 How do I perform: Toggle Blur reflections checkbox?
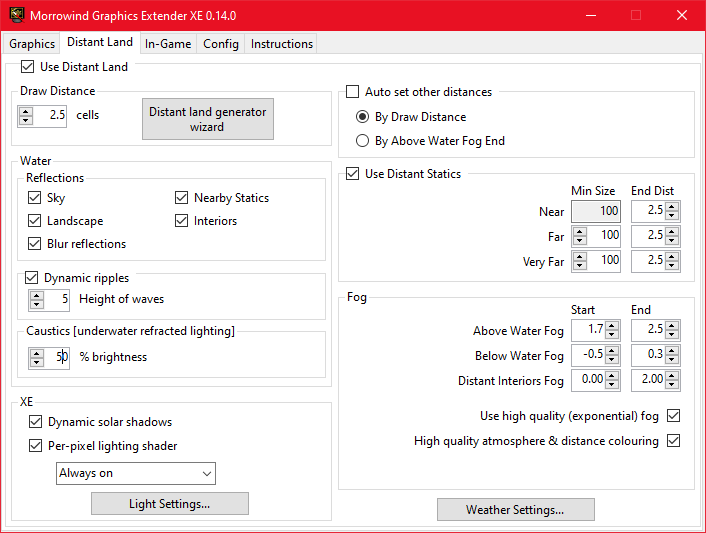(x=34, y=244)
